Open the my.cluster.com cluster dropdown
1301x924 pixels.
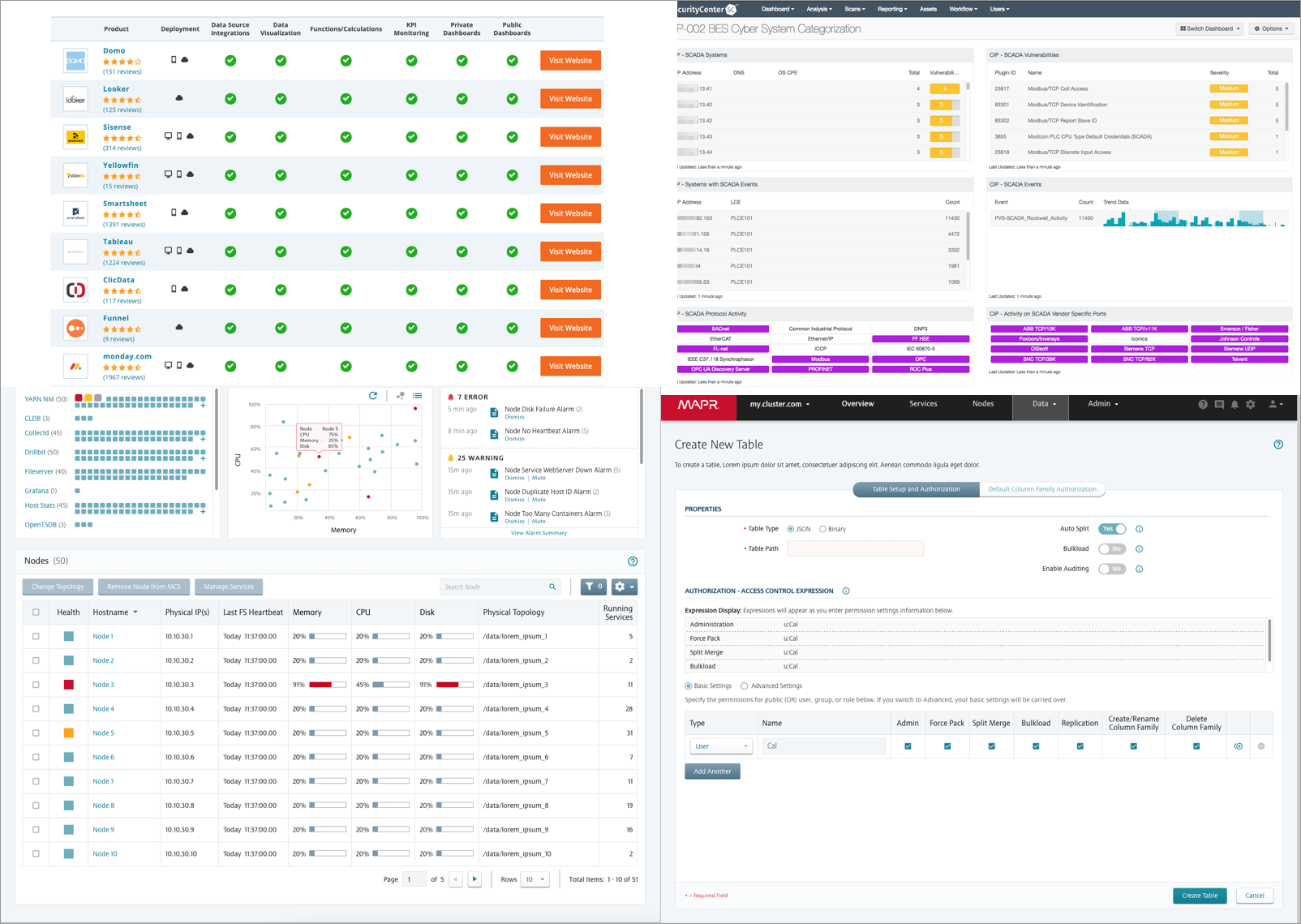pyautogui.click(x=779, y=404)
